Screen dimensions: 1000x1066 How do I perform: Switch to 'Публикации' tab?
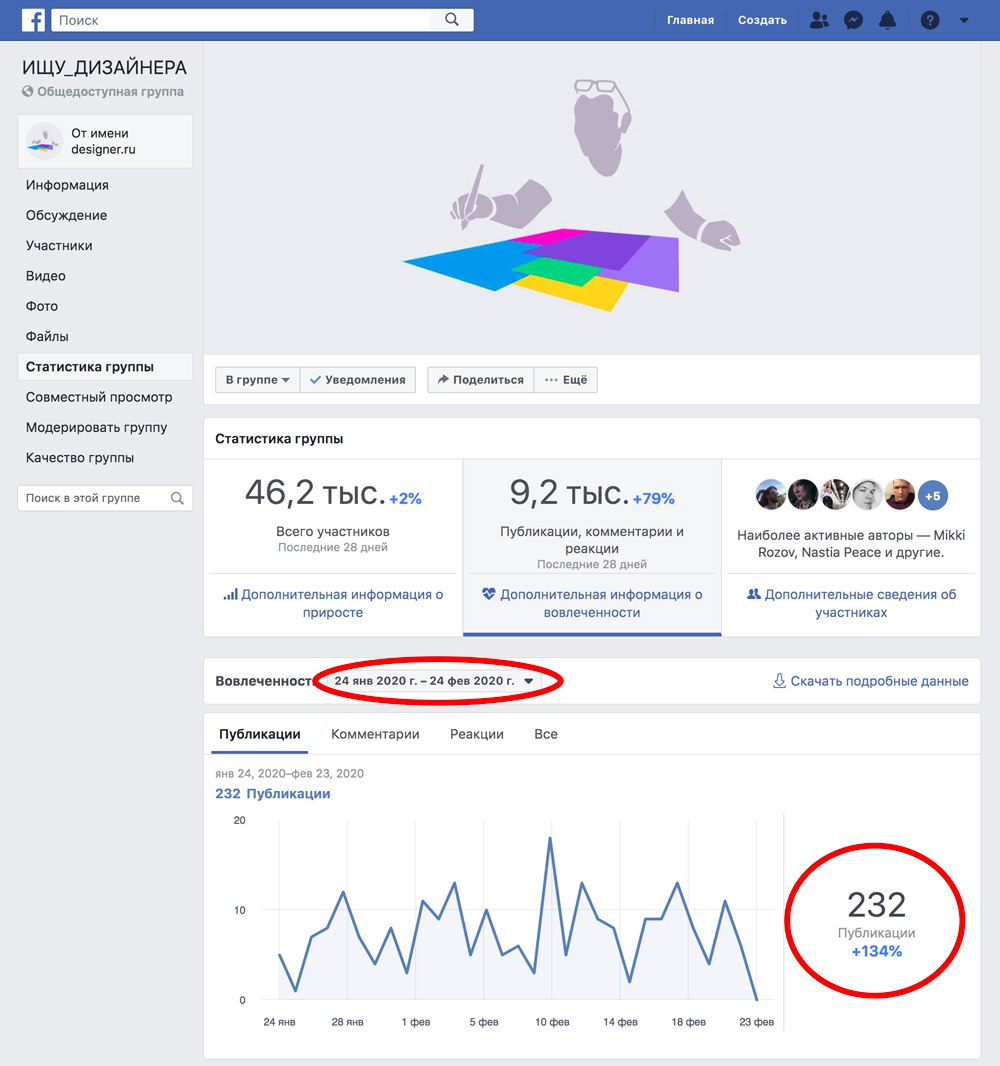(260, 734)
